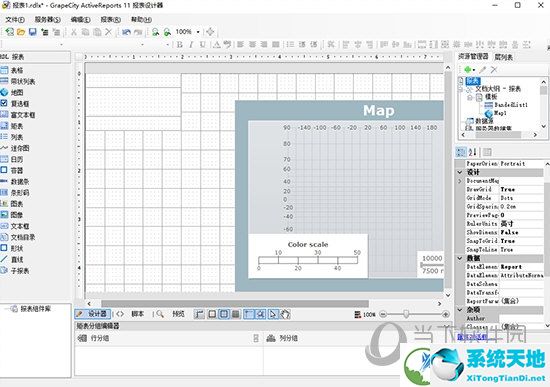Expand the DocumentMap property

(460, 181)
